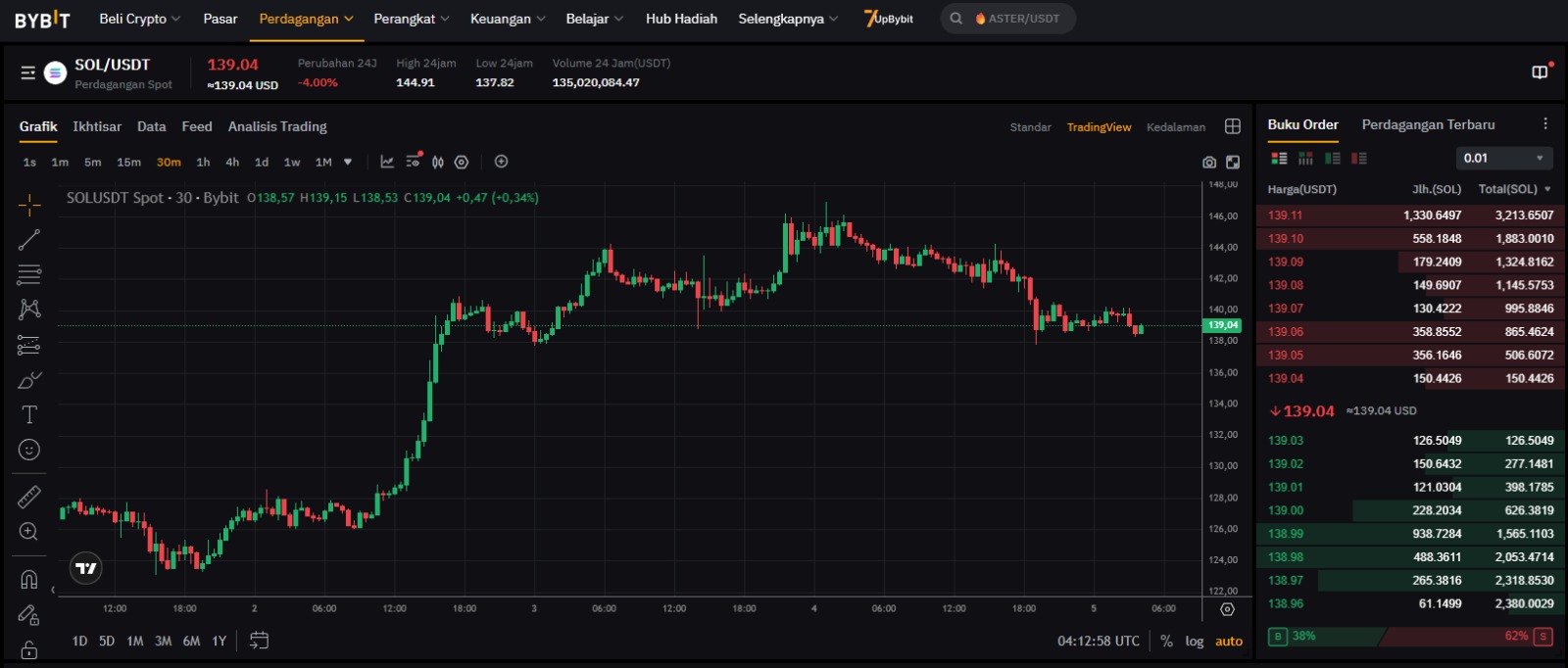The image size is (1568, 668).
Task: Open the 0.01 price grouping dropdown
Action: coord(1504,158)
